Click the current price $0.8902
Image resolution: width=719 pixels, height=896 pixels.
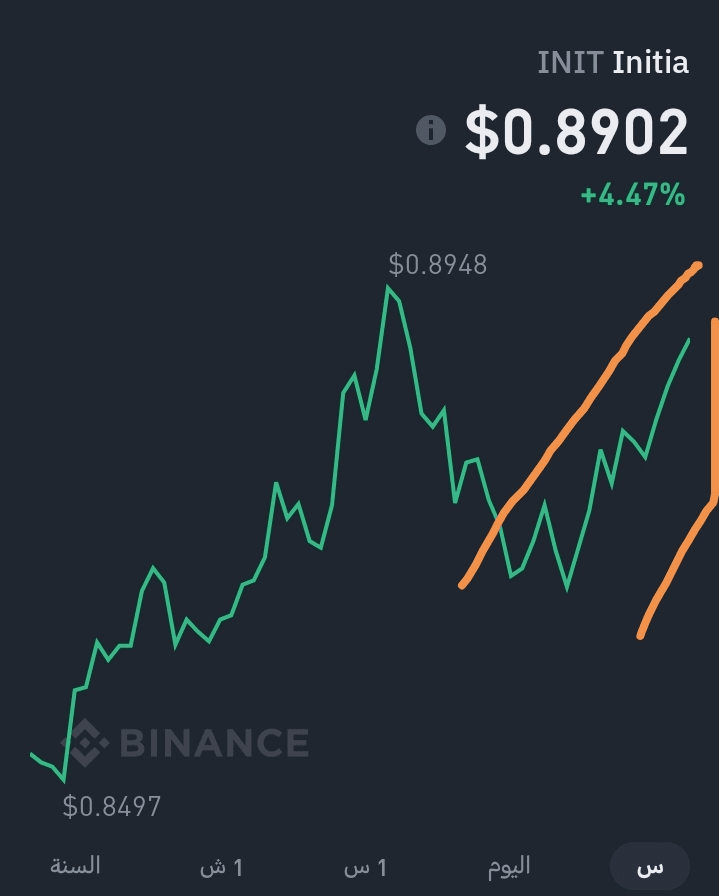(577, 131)
